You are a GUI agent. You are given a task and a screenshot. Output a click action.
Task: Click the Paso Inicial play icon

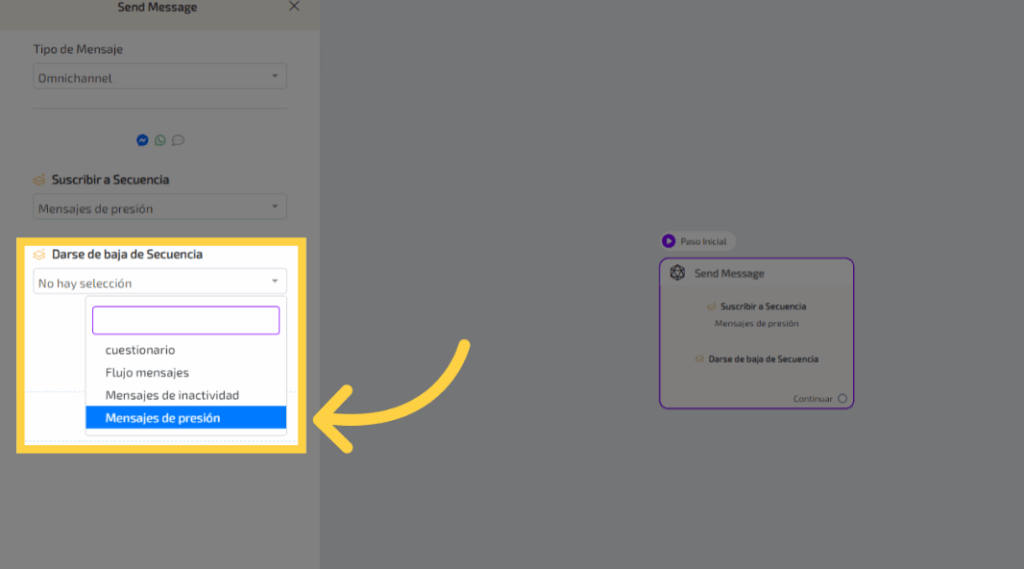[x=669, y=241]
